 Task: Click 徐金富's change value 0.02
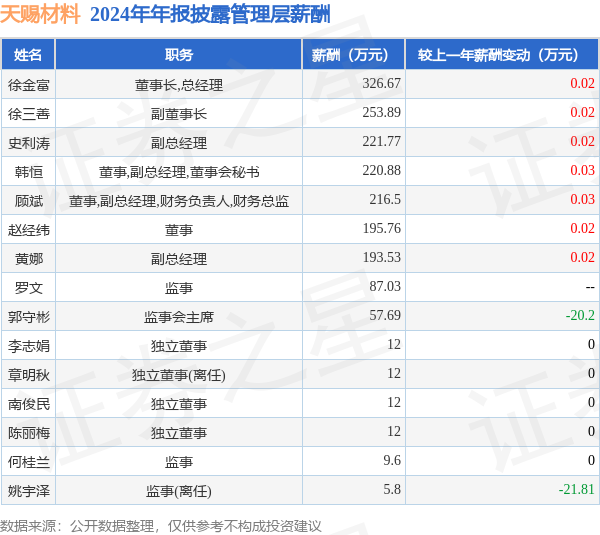click(582, 83)
